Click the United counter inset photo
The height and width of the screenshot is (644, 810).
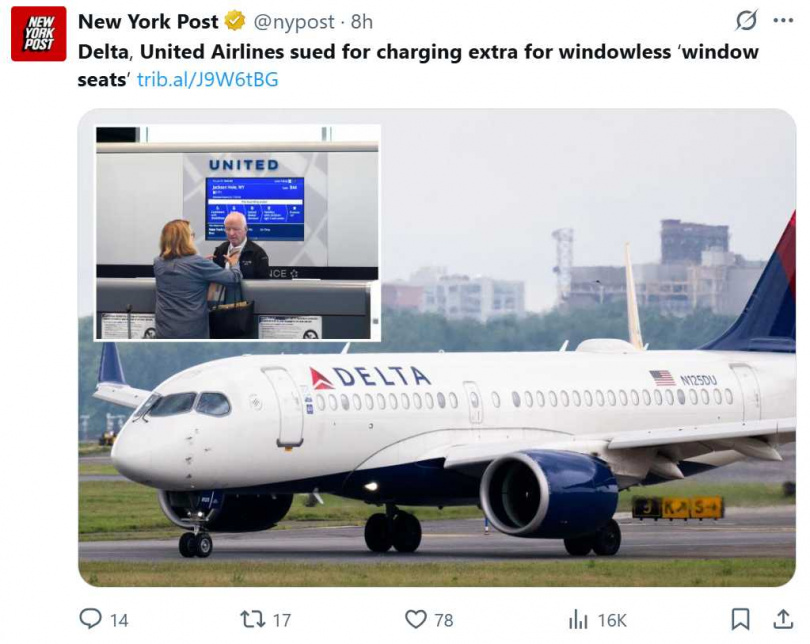[x=238, y=233]
